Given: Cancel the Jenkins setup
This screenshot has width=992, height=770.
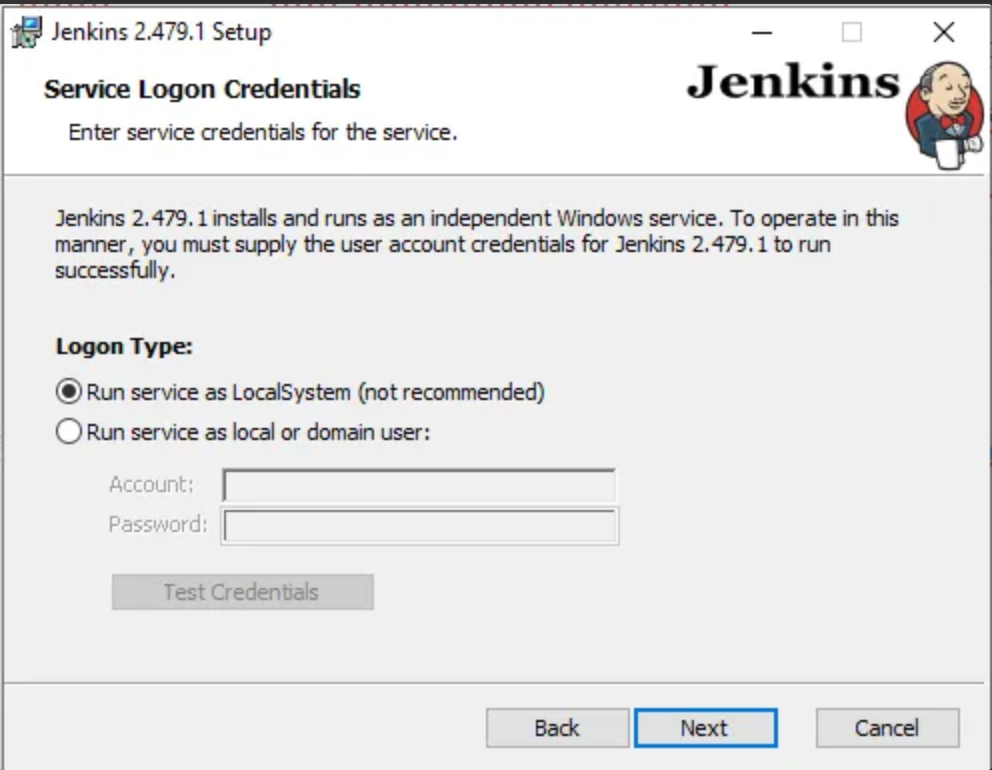Looking at the screenshot, I should [x=886, y=728].
